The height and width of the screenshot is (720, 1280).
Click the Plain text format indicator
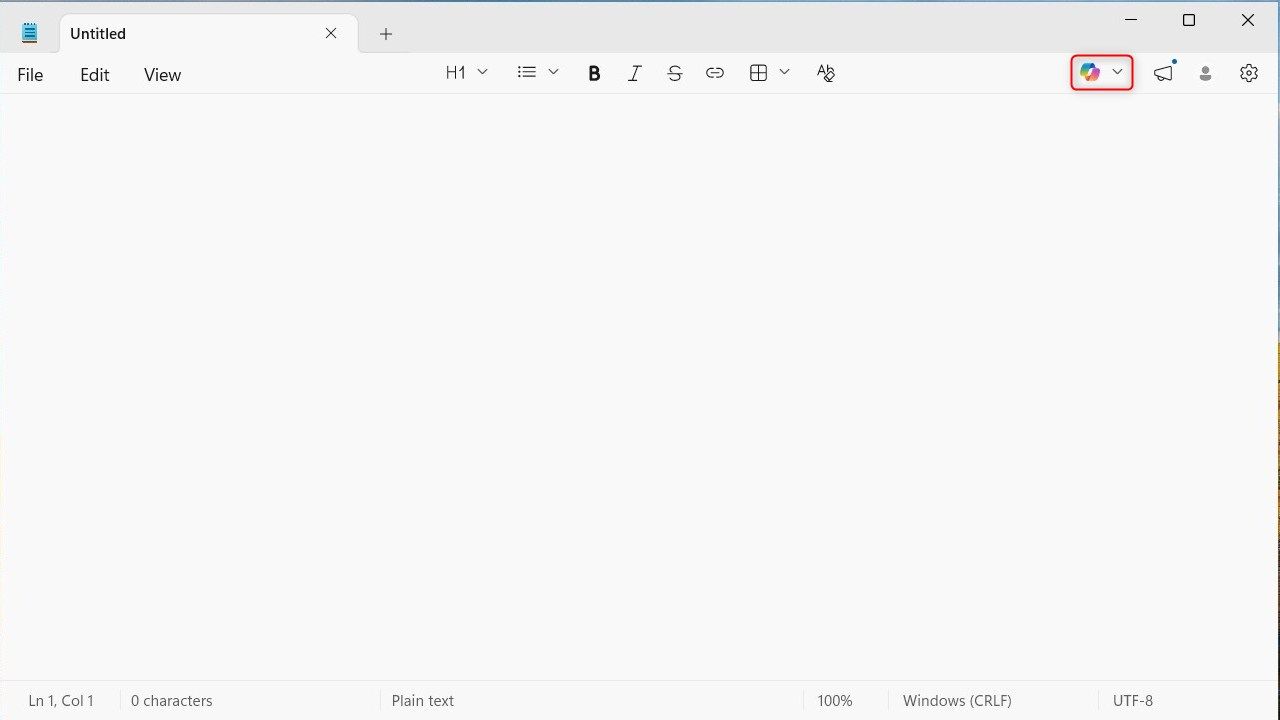pos(423,701)
